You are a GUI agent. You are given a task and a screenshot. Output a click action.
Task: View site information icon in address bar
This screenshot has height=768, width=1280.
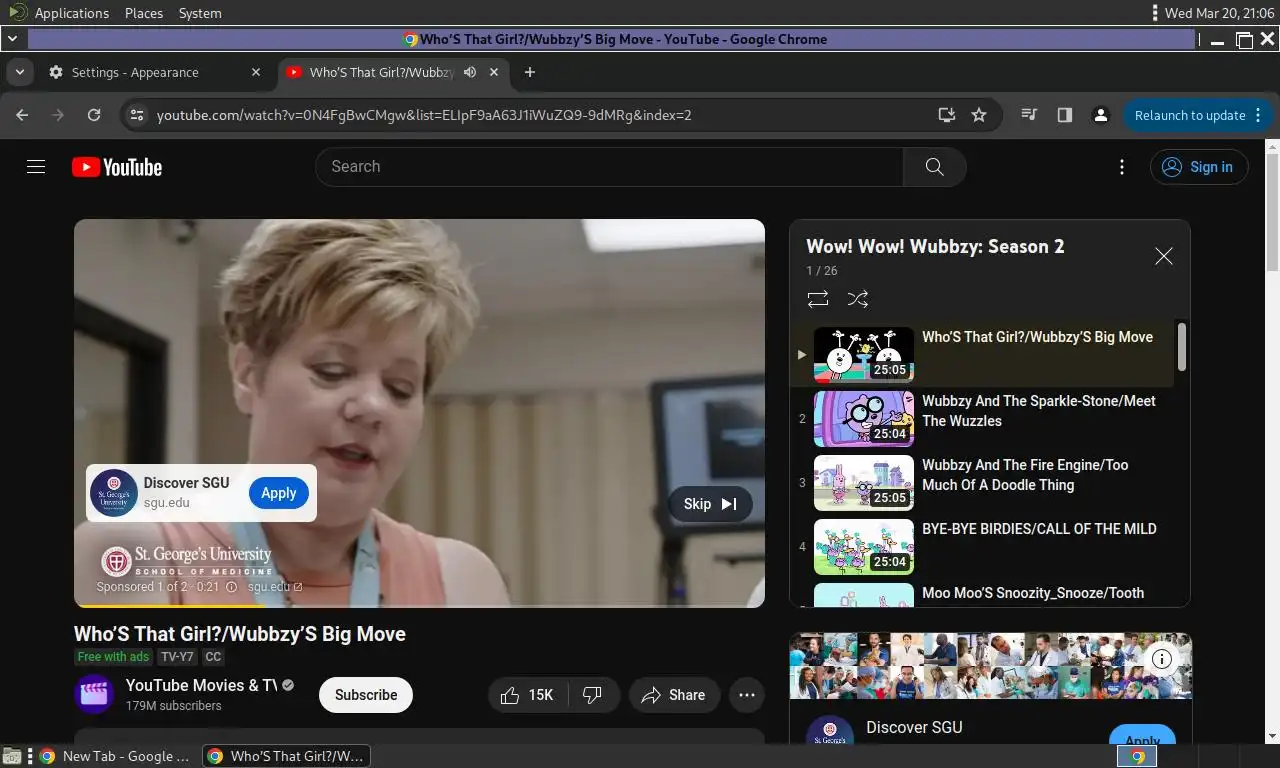(138, 115)
